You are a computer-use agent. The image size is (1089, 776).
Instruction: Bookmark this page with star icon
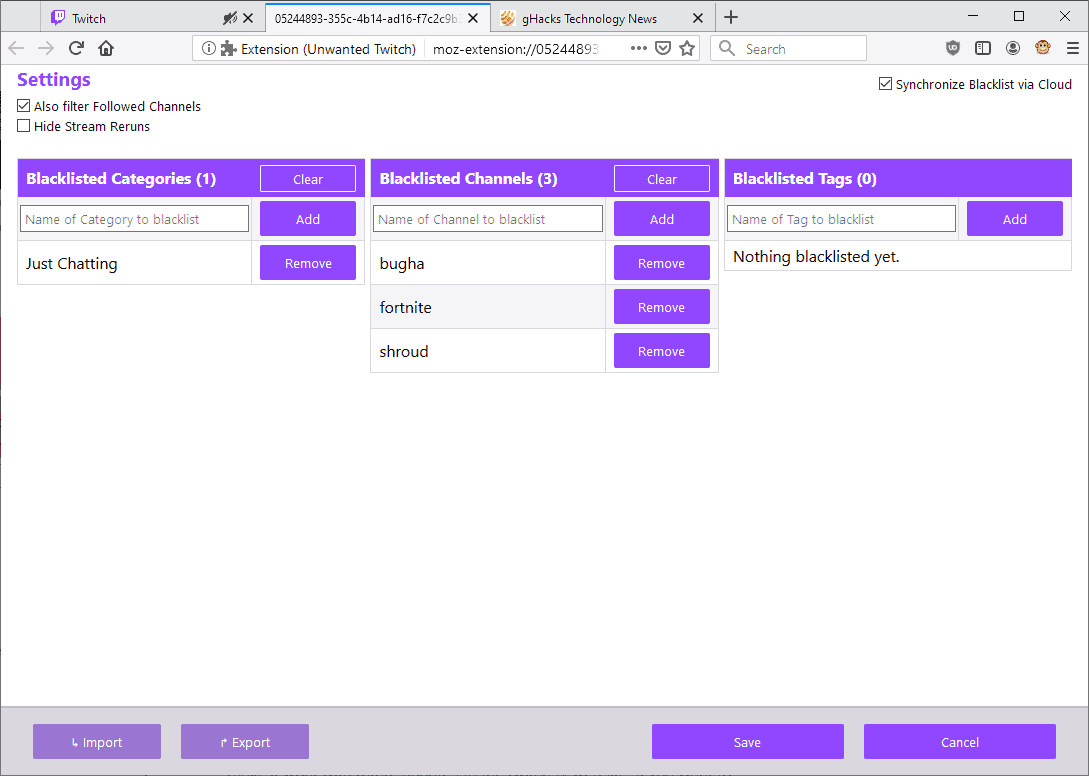(687, 48)
